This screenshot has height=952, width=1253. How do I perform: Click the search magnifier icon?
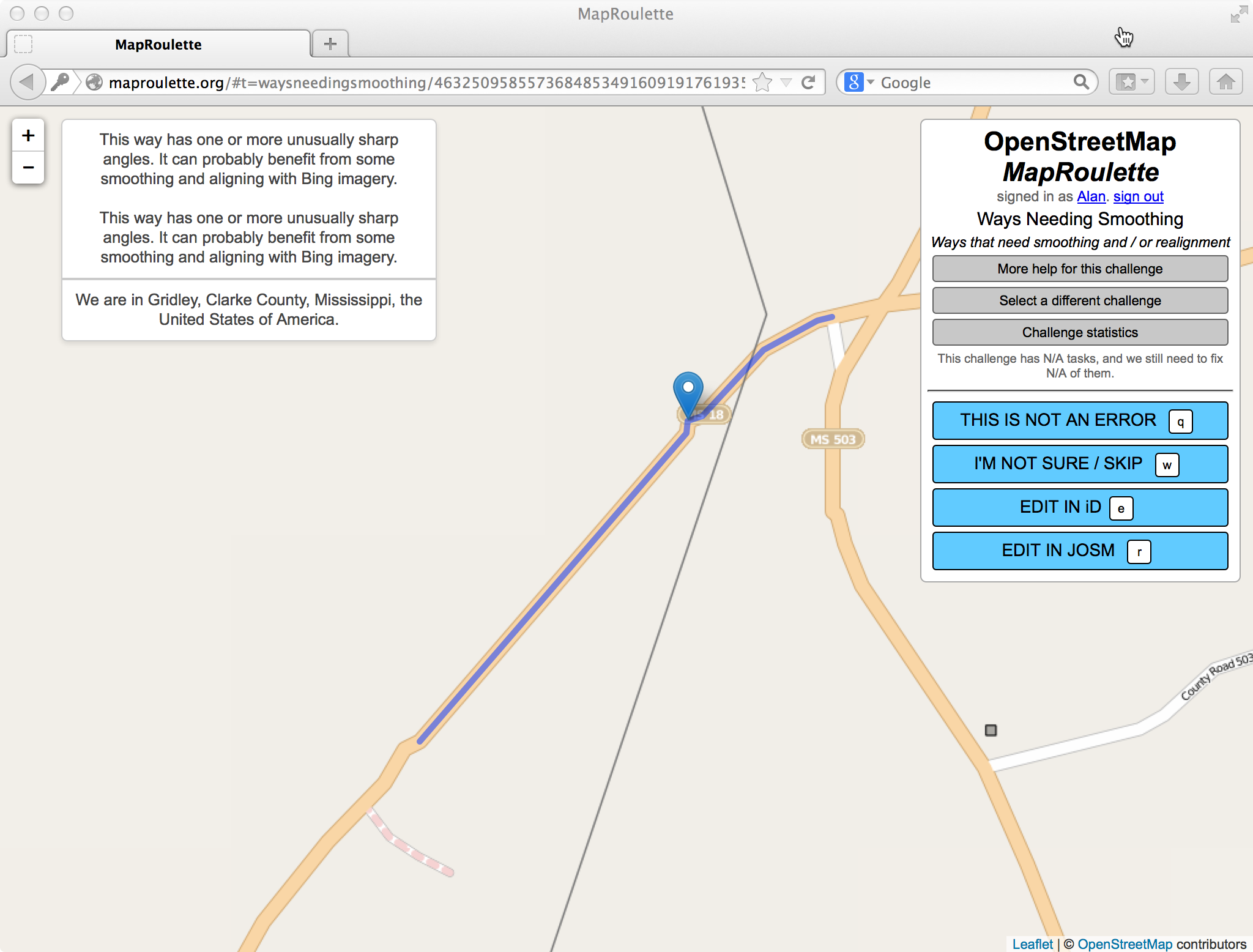click(1081, 82)
